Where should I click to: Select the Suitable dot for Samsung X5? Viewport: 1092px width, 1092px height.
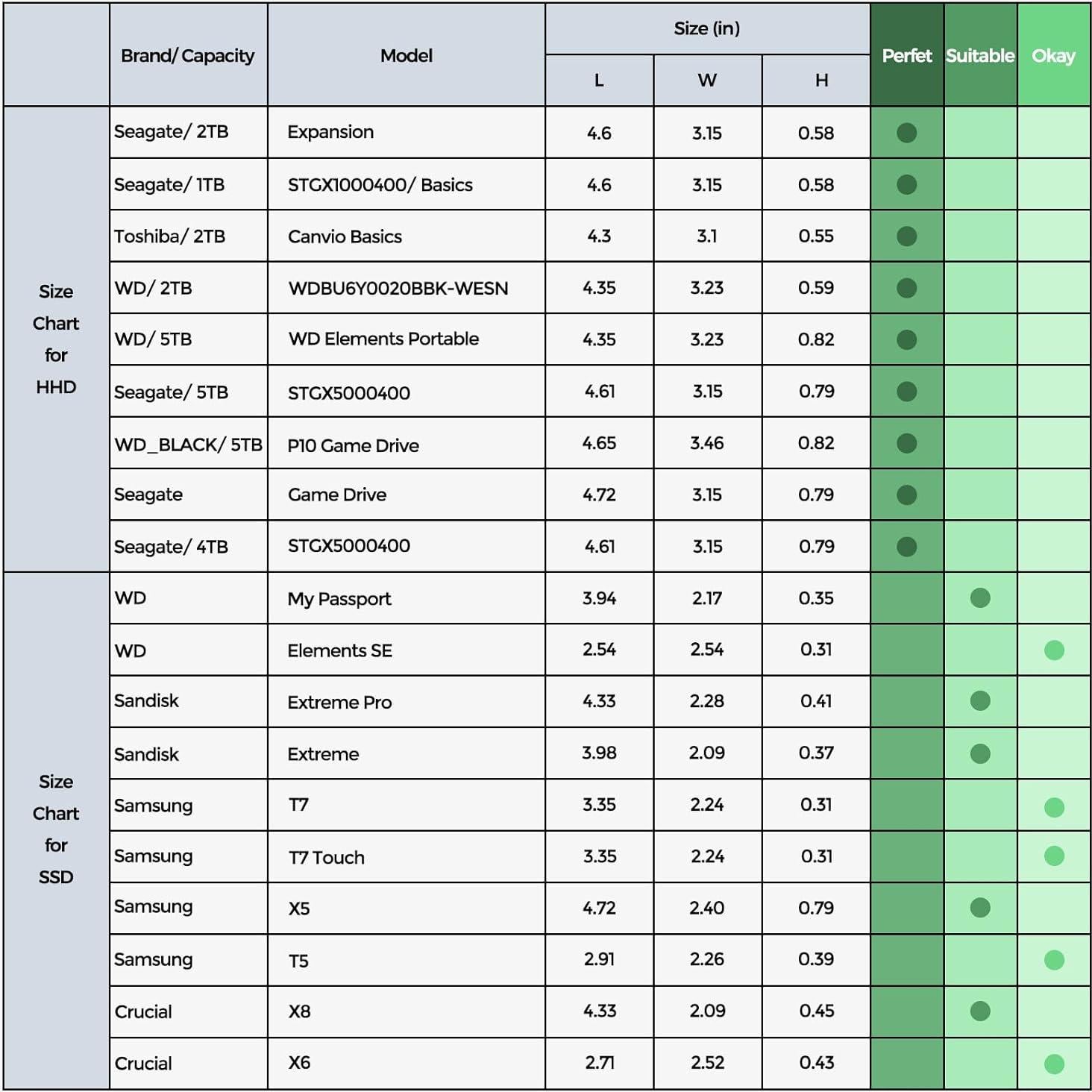click(980, 908)
